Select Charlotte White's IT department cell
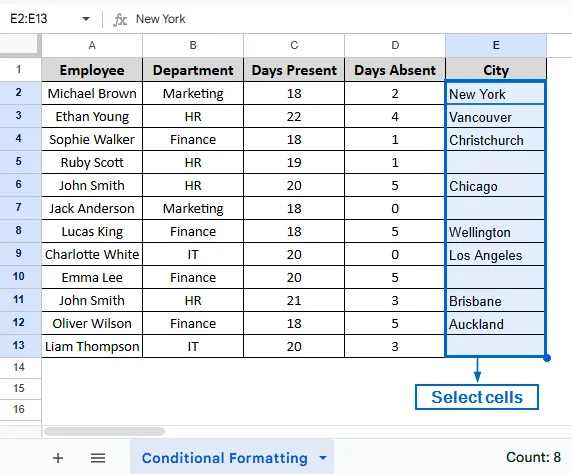572x474 pixels. 193,254
